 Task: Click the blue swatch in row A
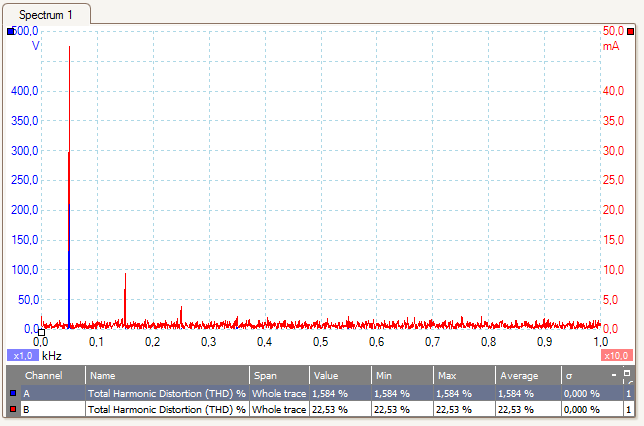[x=12, y=394]
